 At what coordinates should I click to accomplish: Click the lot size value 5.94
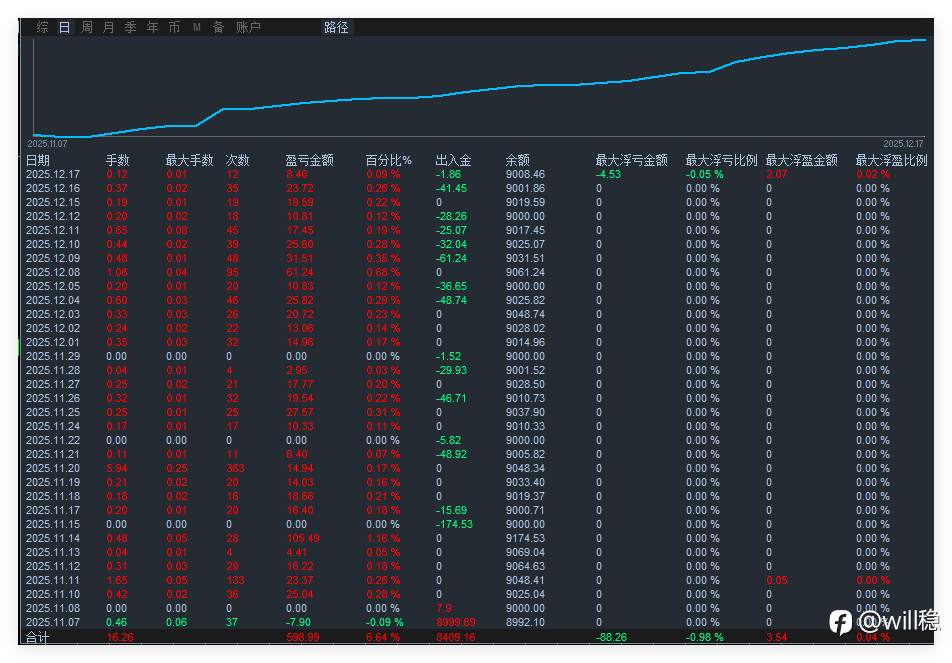click(117, 468)
